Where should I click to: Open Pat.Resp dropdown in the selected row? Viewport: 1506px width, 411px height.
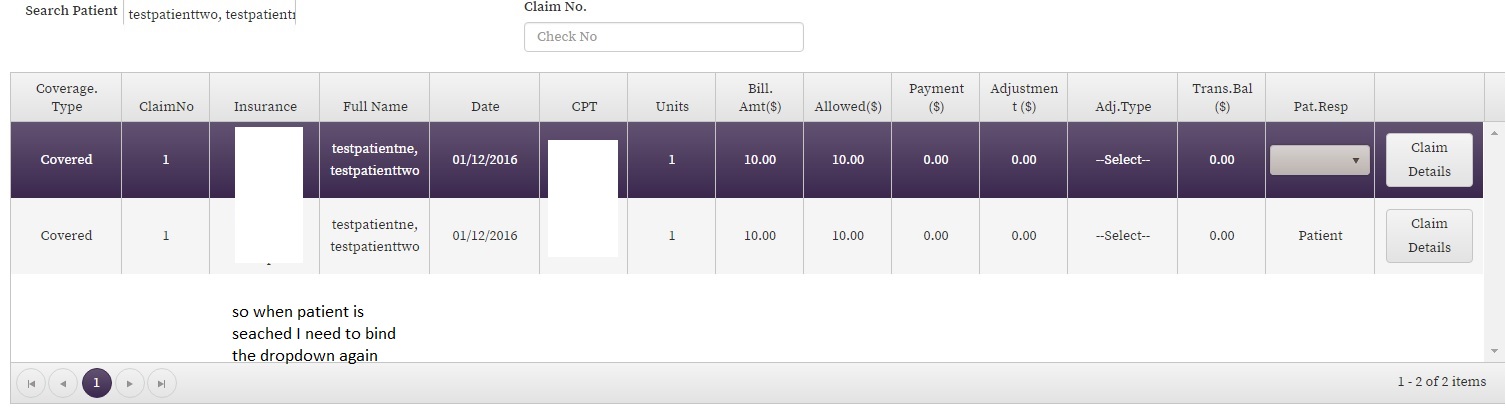pos(1319,160)
